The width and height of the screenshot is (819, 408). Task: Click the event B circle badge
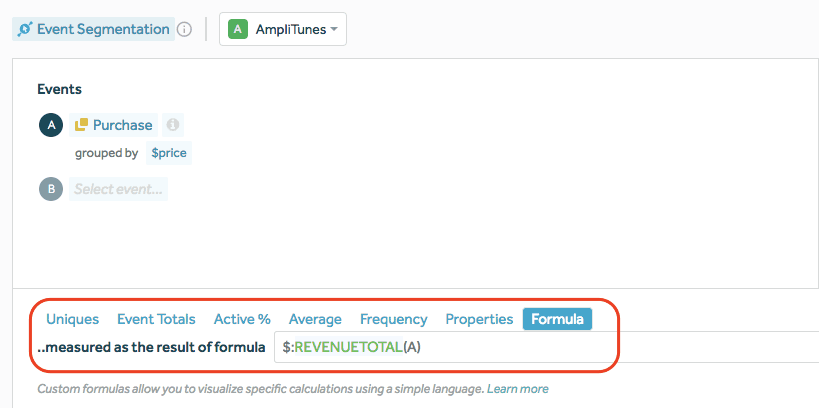[x=50, y=188]
